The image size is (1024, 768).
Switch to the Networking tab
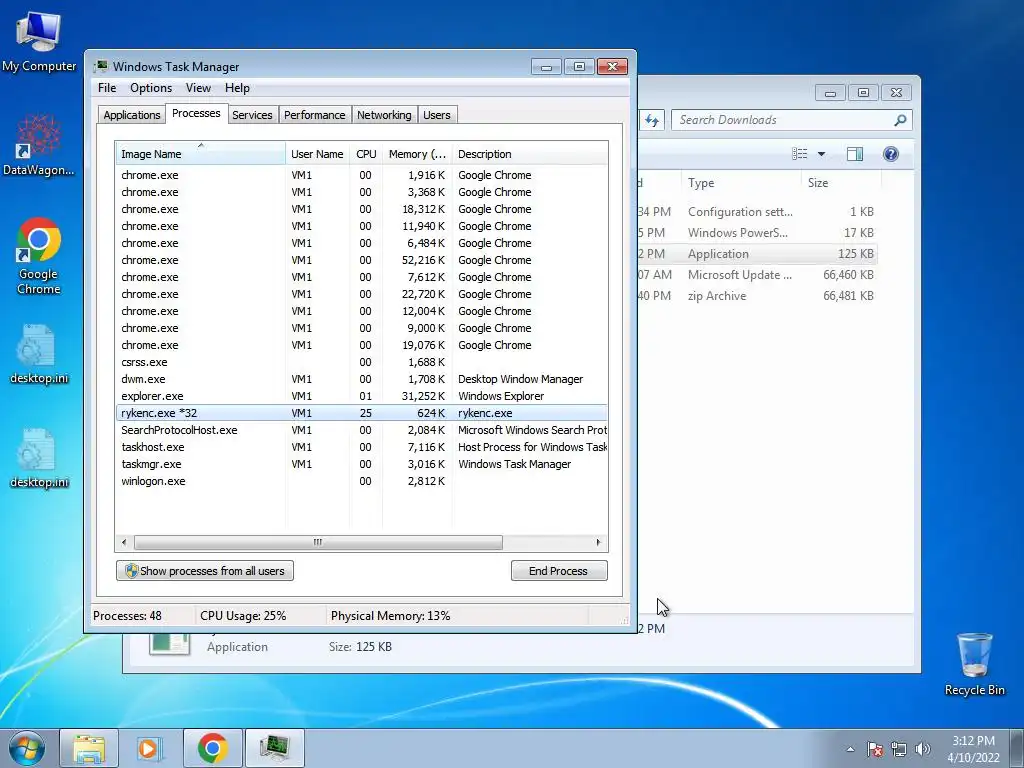(384, 115)
